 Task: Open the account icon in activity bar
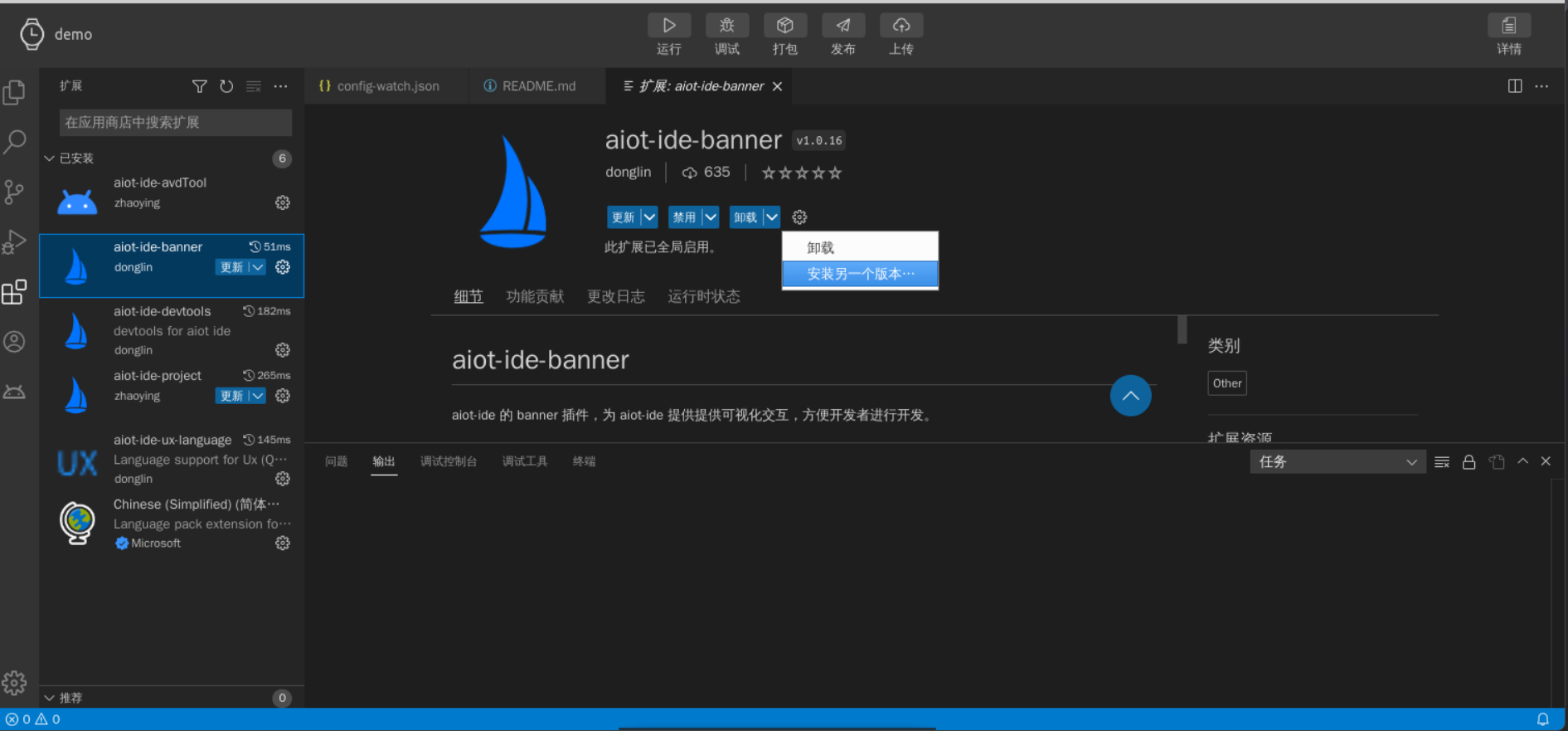pos(14,342)
